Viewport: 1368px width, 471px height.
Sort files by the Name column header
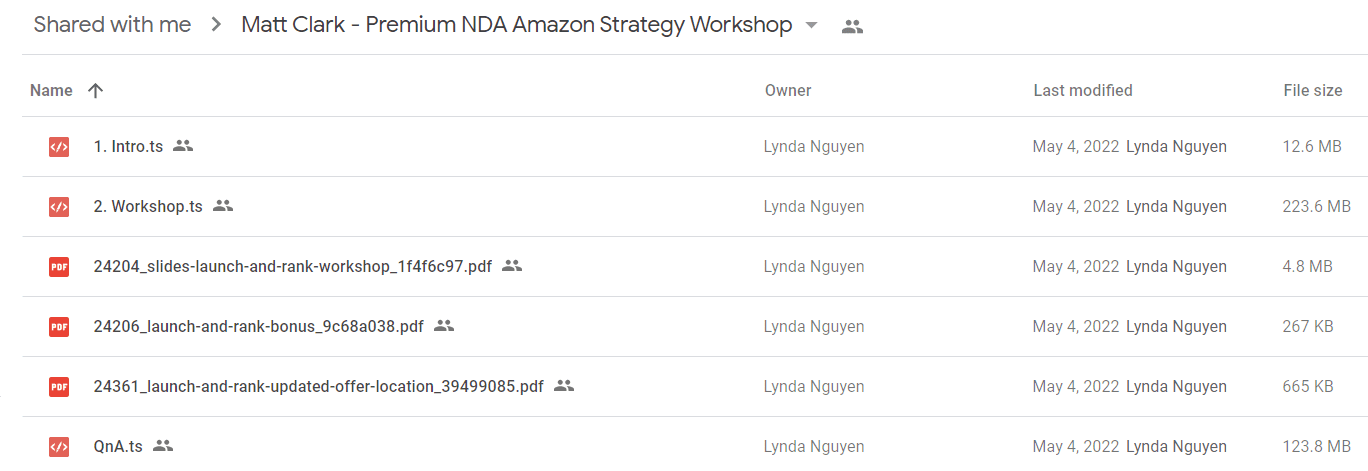[51, 90]
